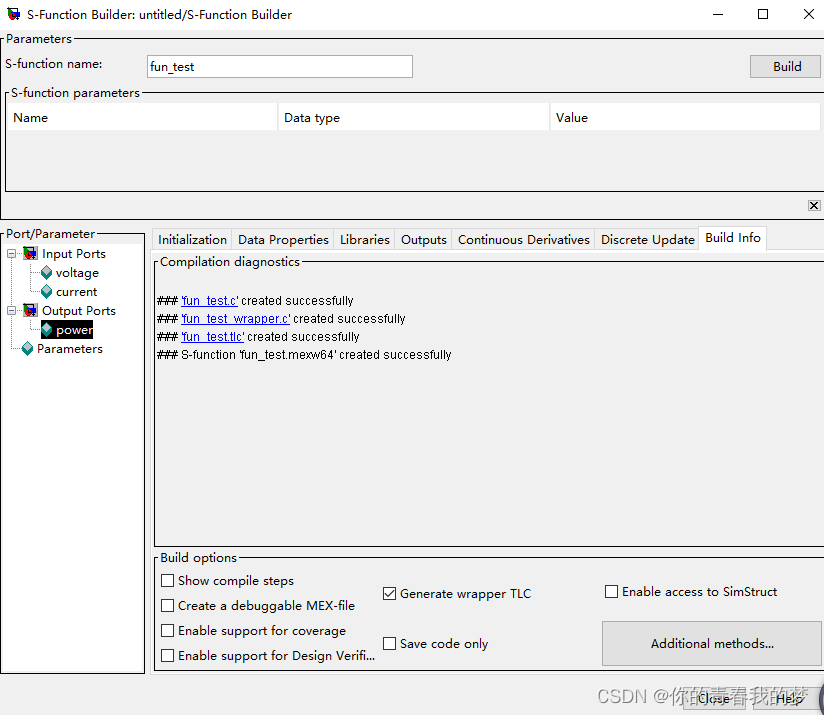Enable access to SimStruct checkbox
This screenshot has width=824, height=715.
612,592
